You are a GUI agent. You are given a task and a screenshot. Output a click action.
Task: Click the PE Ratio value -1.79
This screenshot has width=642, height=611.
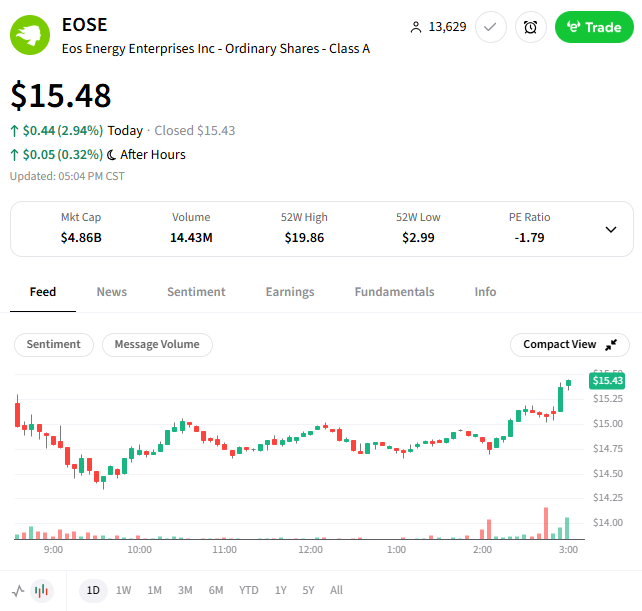(x=529, y=238)
